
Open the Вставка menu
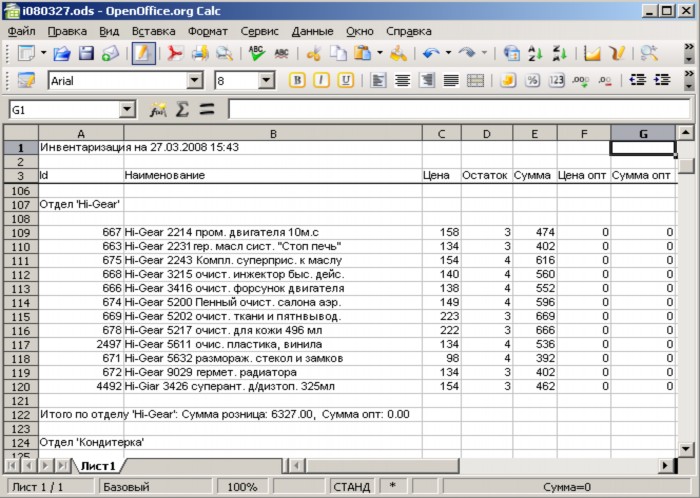[x=154, y=32]
